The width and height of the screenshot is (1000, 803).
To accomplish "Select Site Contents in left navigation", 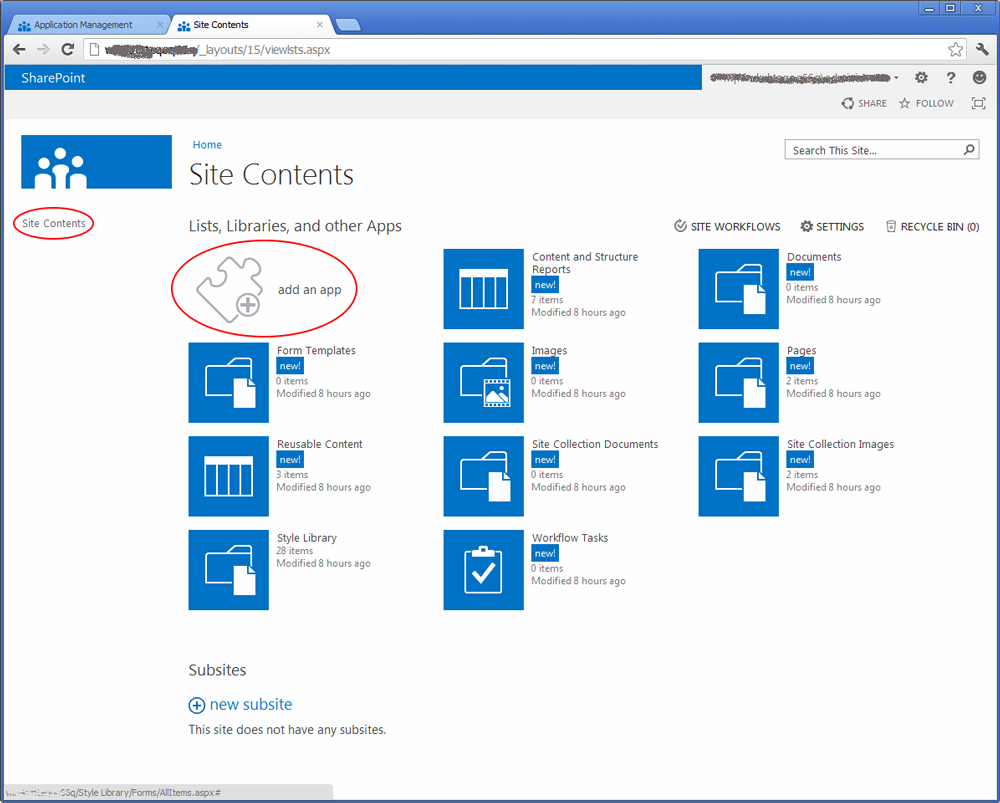I will [54, 223].
